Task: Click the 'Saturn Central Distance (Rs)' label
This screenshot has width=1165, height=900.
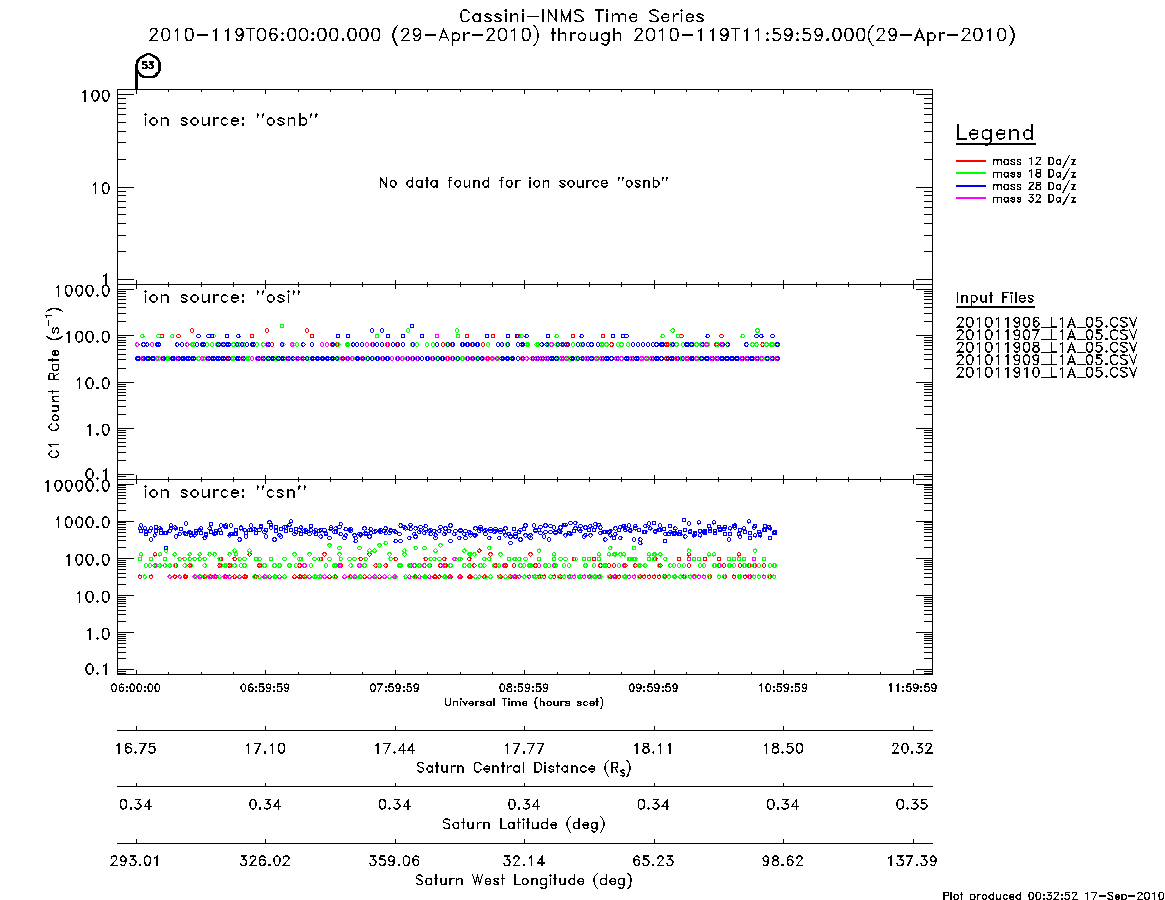Action: pyautogui.click(x=524, y=768)
